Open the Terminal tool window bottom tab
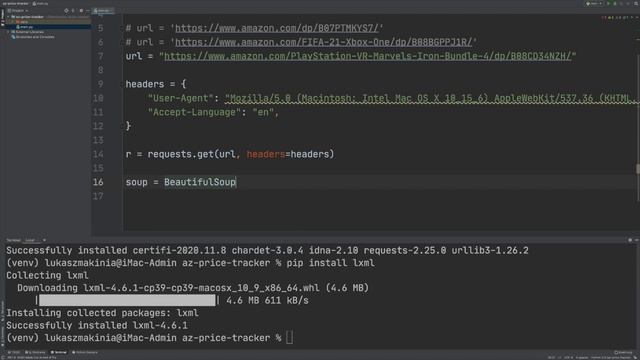Image resolution: width=640 pixels, height=360 pixels. pyautogui.click(x=59, y=352)
